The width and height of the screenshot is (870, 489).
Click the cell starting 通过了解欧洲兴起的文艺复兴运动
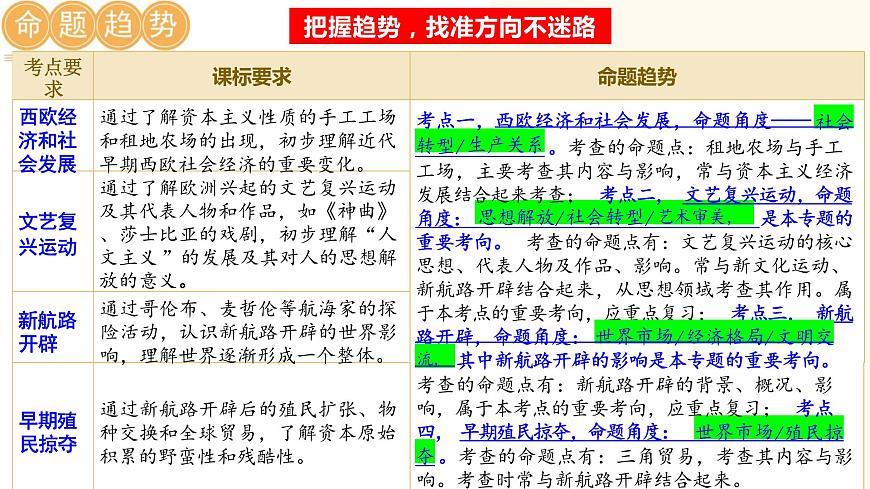click(248, 234)
